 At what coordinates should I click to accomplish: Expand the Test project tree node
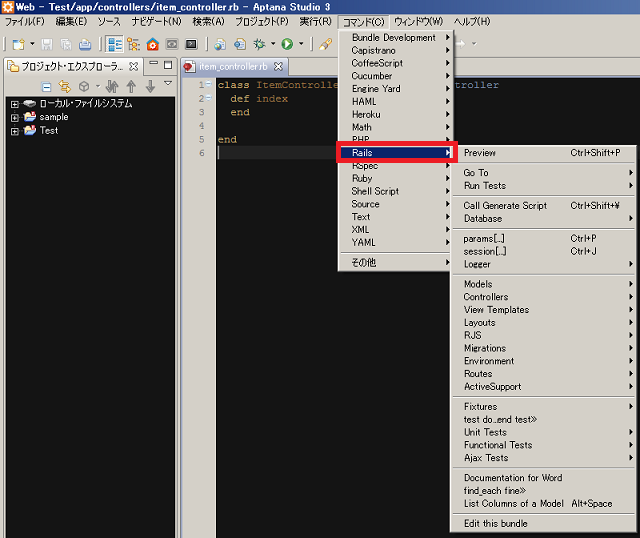click(15, 130)
